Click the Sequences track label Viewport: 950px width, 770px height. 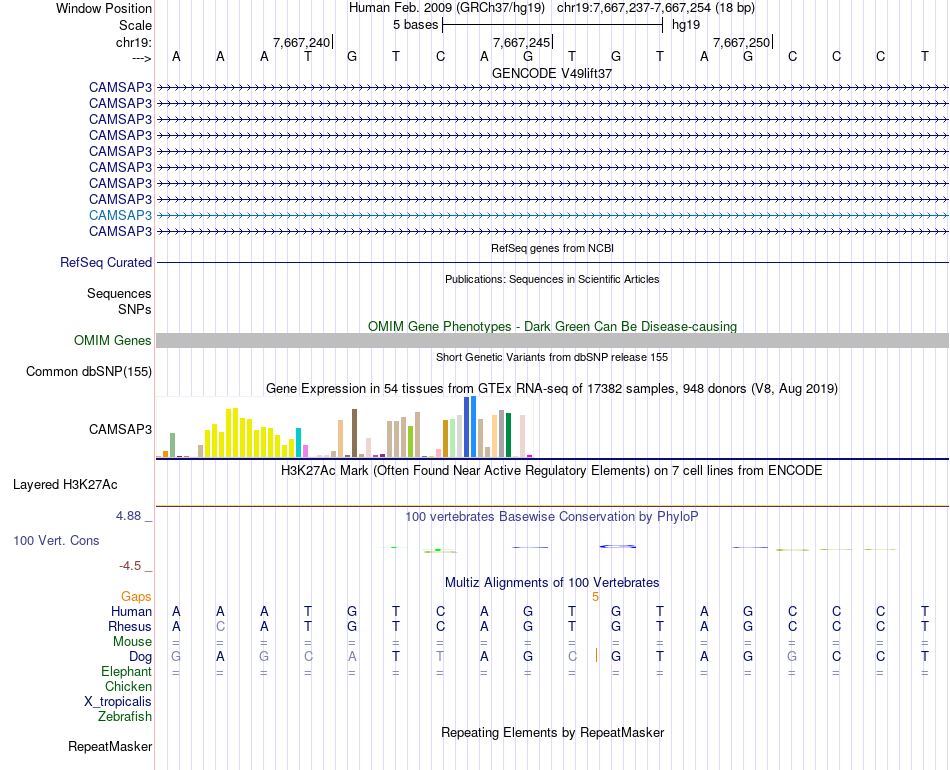tap(119, 293)
